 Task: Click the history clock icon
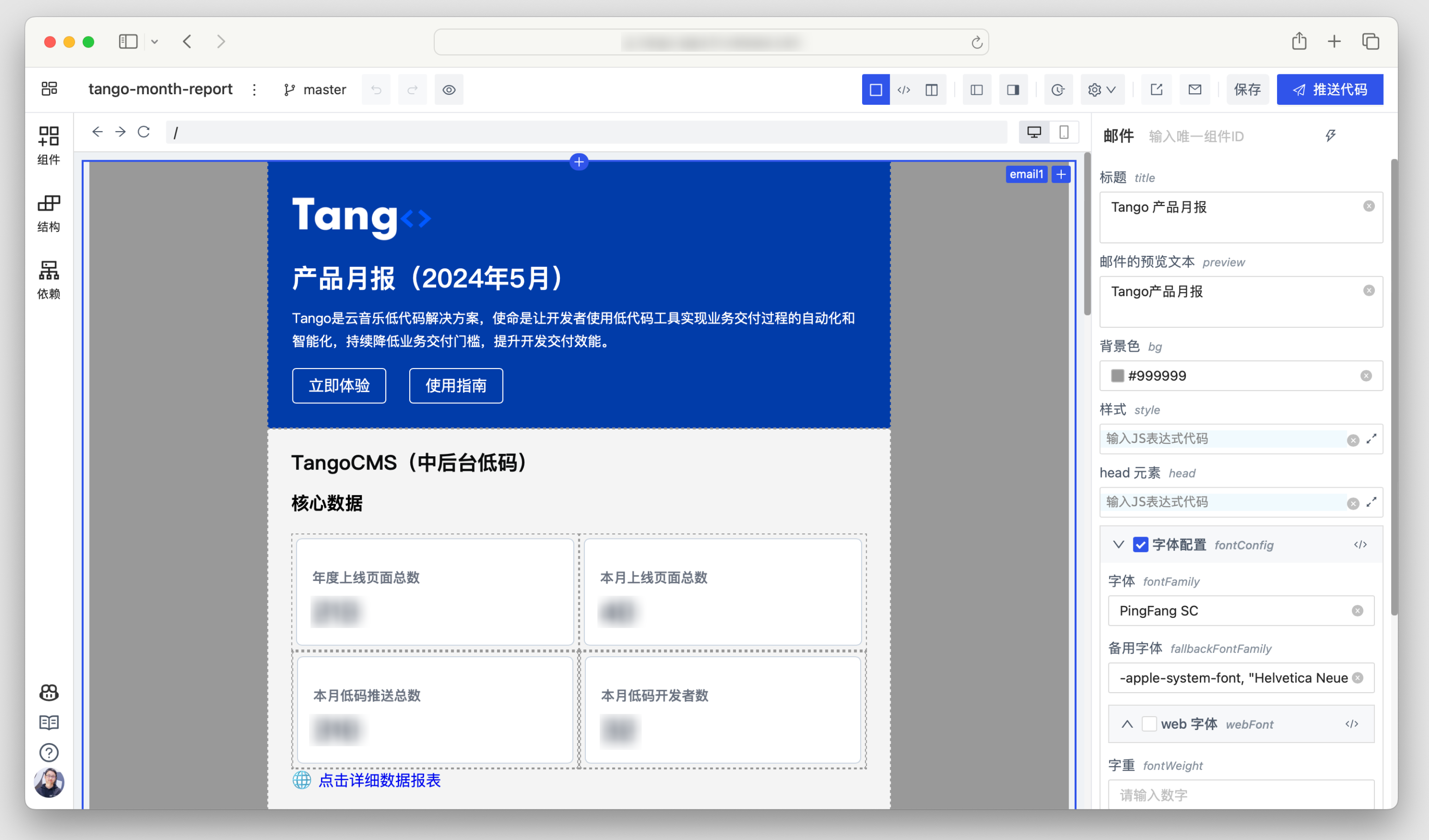click(x=1058, y=90)
